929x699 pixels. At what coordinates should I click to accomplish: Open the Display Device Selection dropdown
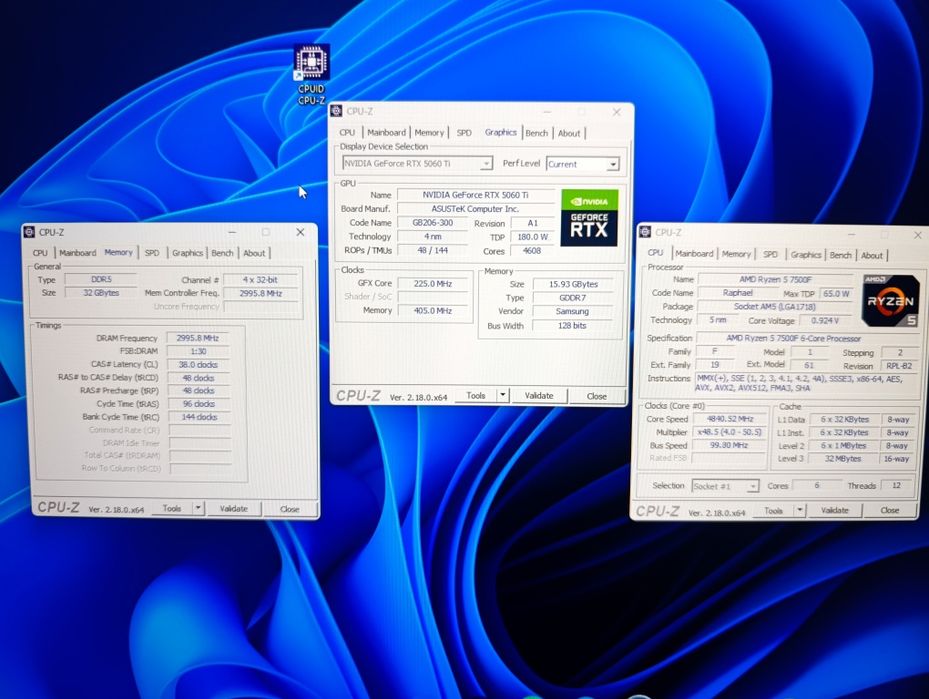pos(417,163)
